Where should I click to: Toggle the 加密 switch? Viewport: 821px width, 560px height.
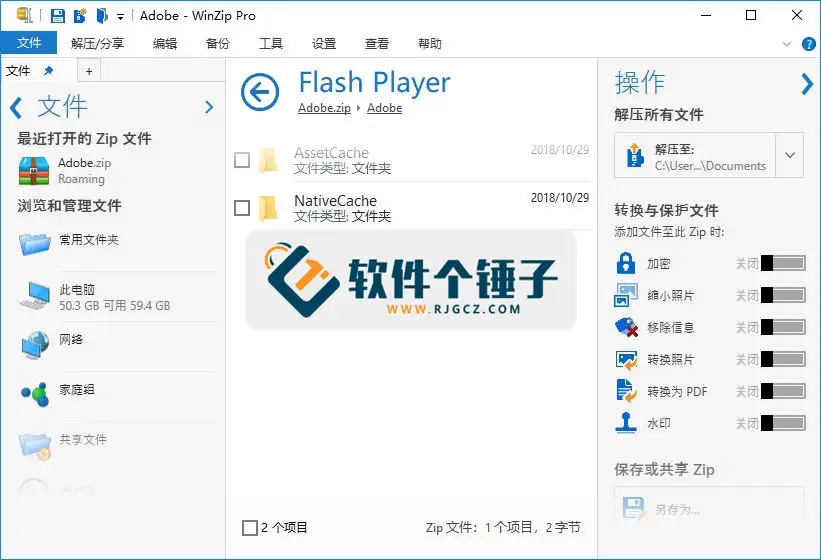(783, 263)
